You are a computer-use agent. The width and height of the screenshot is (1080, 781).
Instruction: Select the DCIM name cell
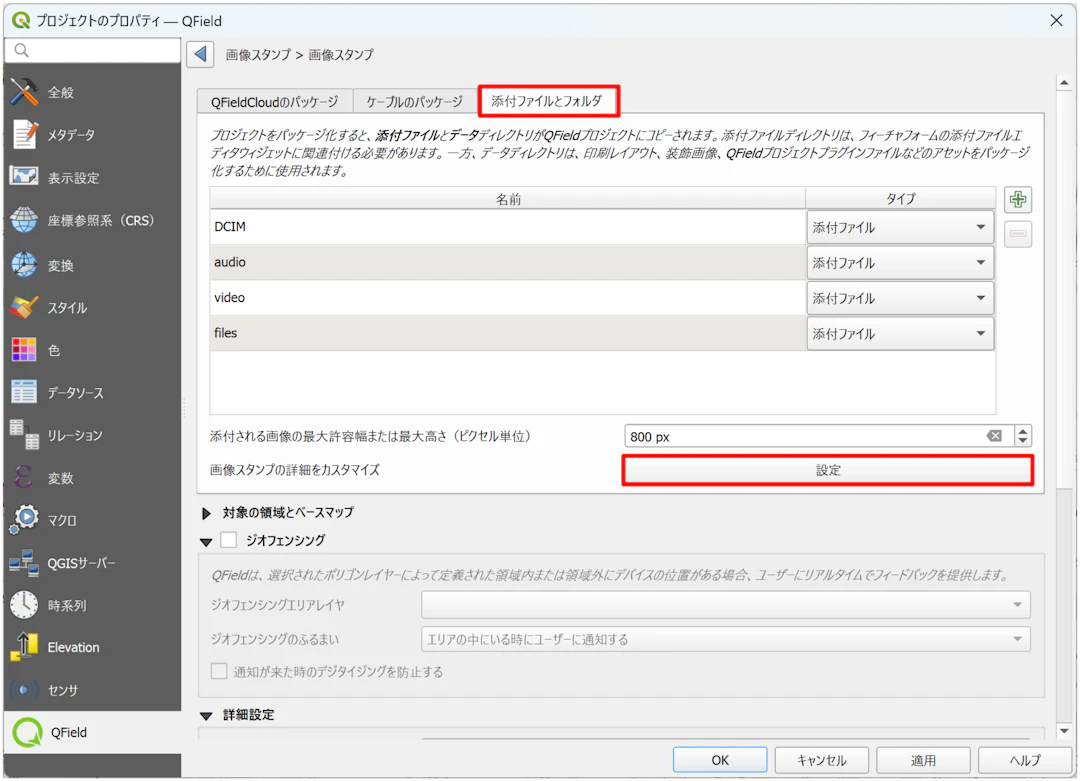click(508, 227)
